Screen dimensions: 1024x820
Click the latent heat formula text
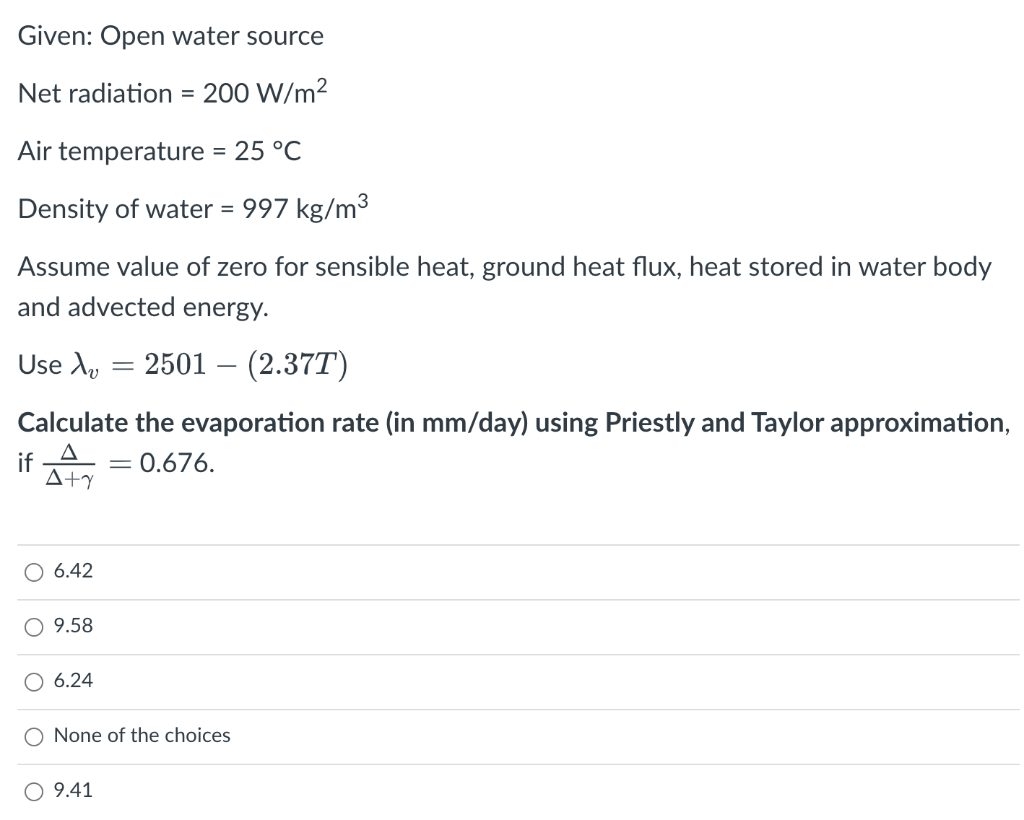(x=183, y=362)
